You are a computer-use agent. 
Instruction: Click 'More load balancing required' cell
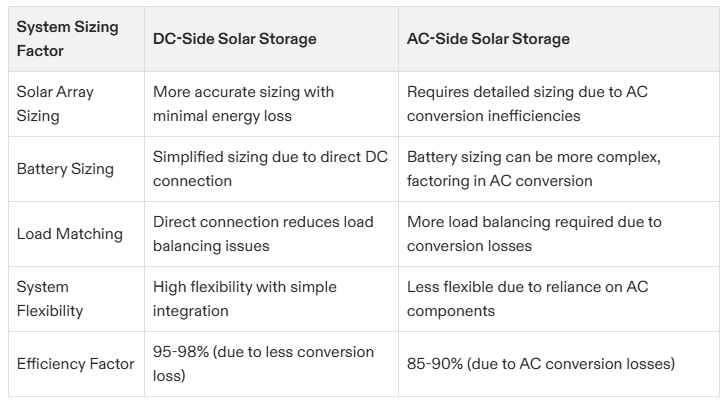click(534, 233)
